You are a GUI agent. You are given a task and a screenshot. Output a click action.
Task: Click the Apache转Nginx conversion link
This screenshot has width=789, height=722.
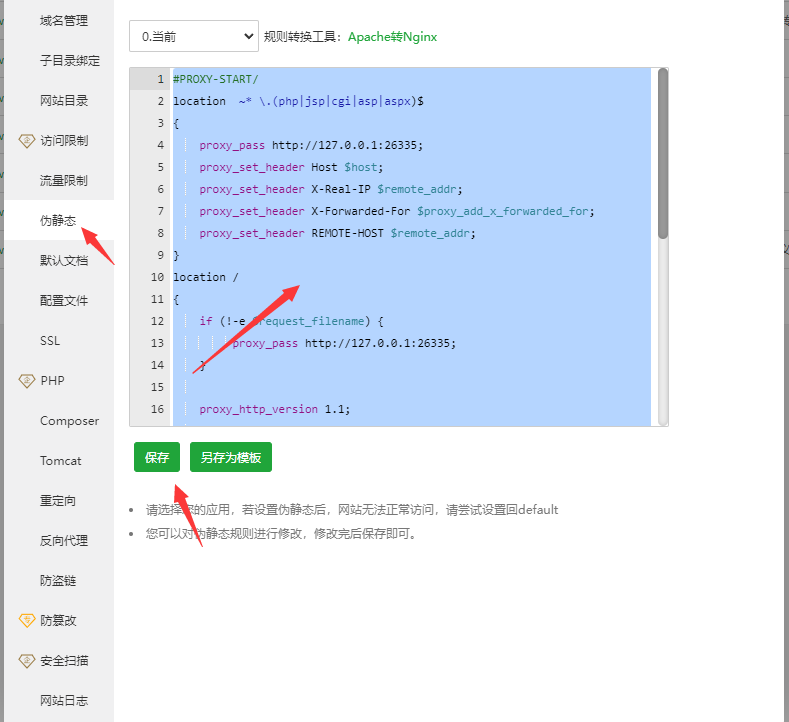pos(392,37)
